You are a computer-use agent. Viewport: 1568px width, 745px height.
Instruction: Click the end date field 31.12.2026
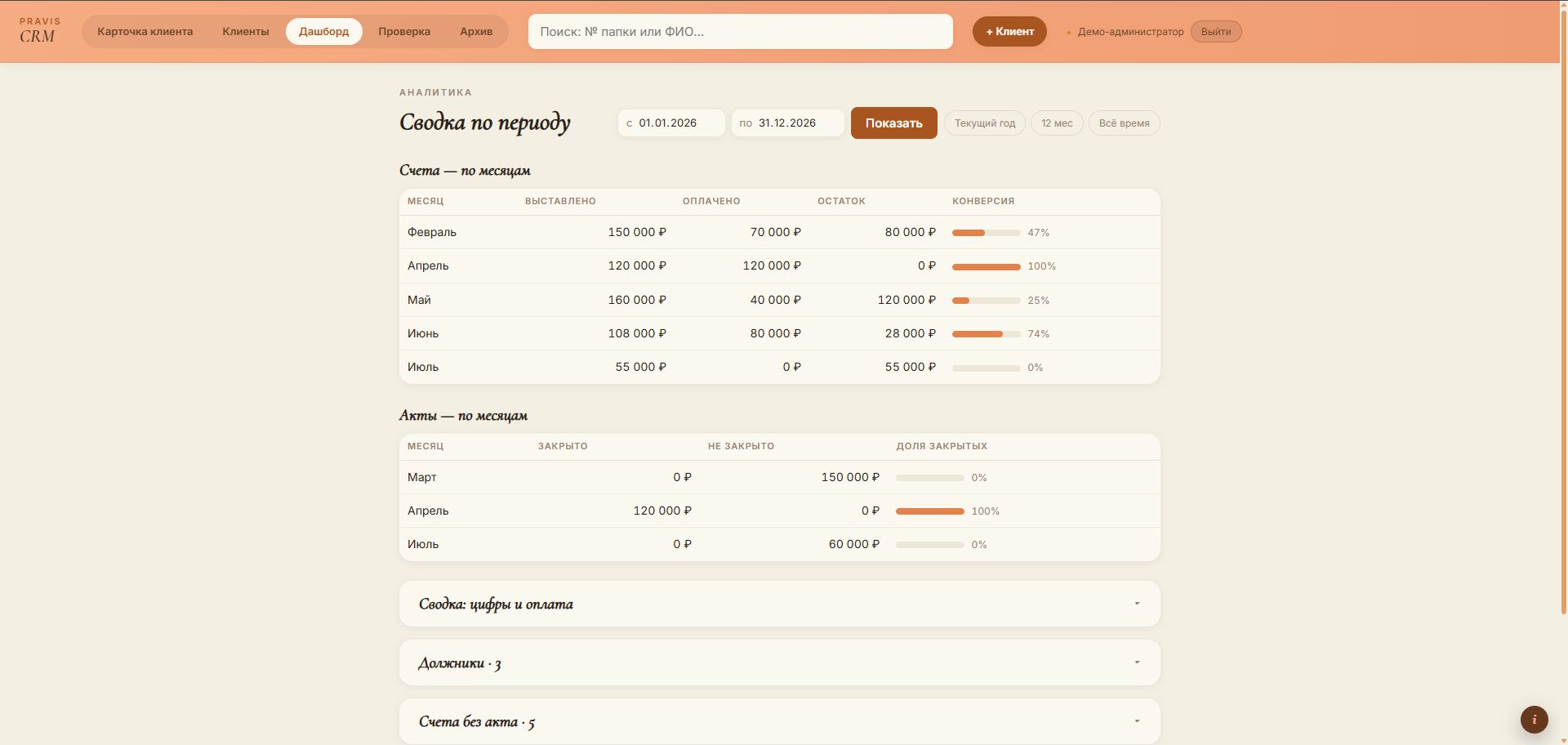(x=787, y=123)
